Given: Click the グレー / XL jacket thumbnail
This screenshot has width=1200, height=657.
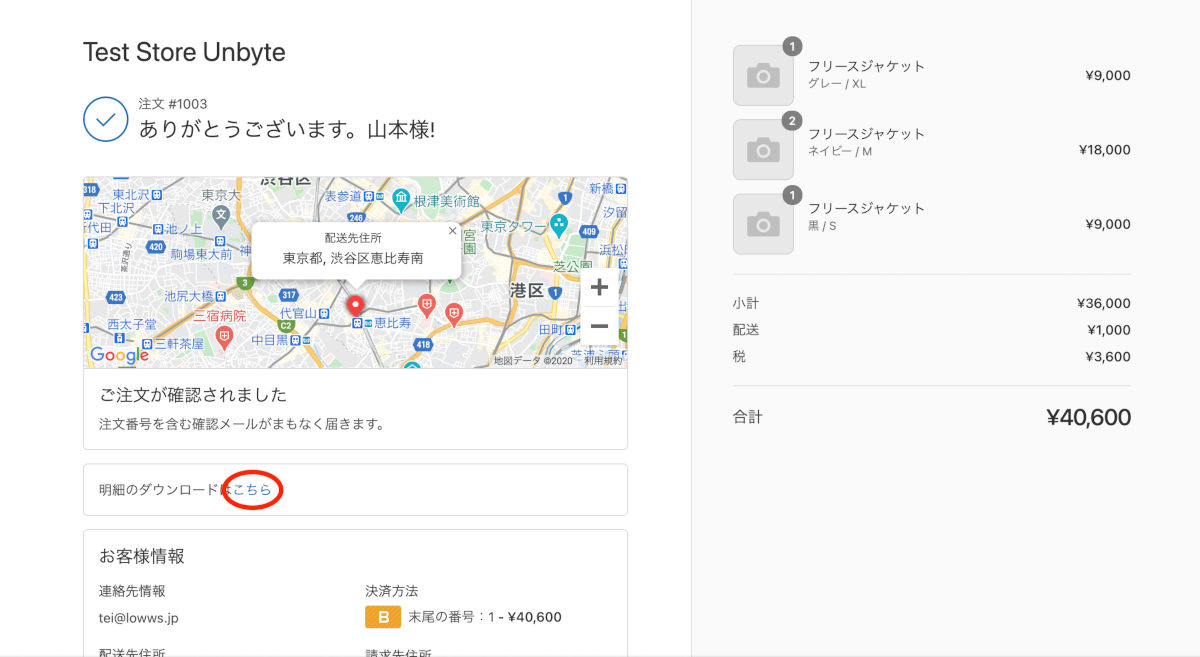Looking at the screenshot, I should [763, 76].
